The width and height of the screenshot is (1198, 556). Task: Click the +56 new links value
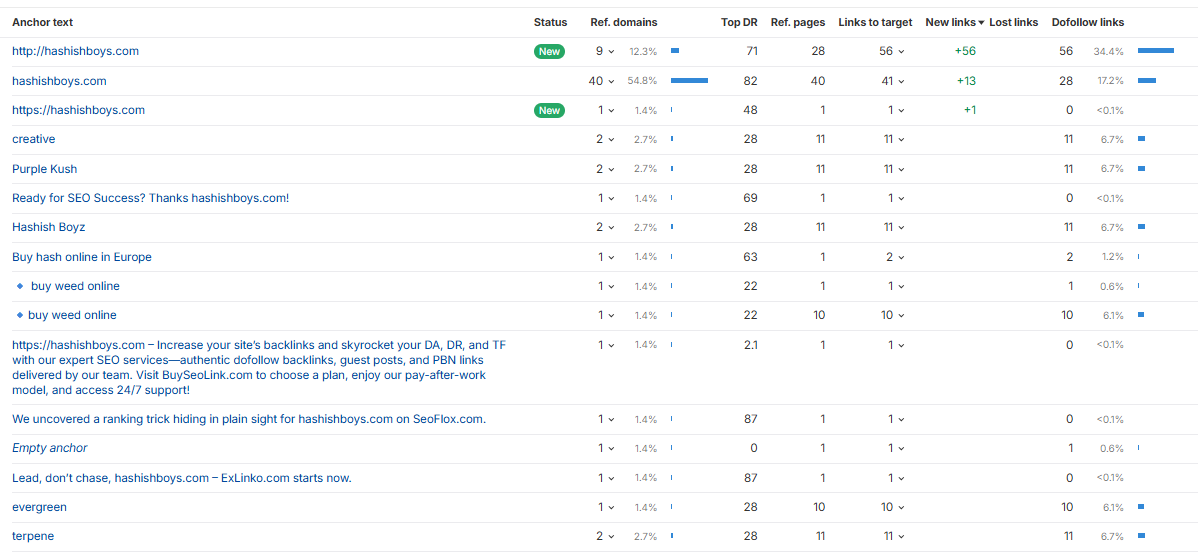pos(965,51)
